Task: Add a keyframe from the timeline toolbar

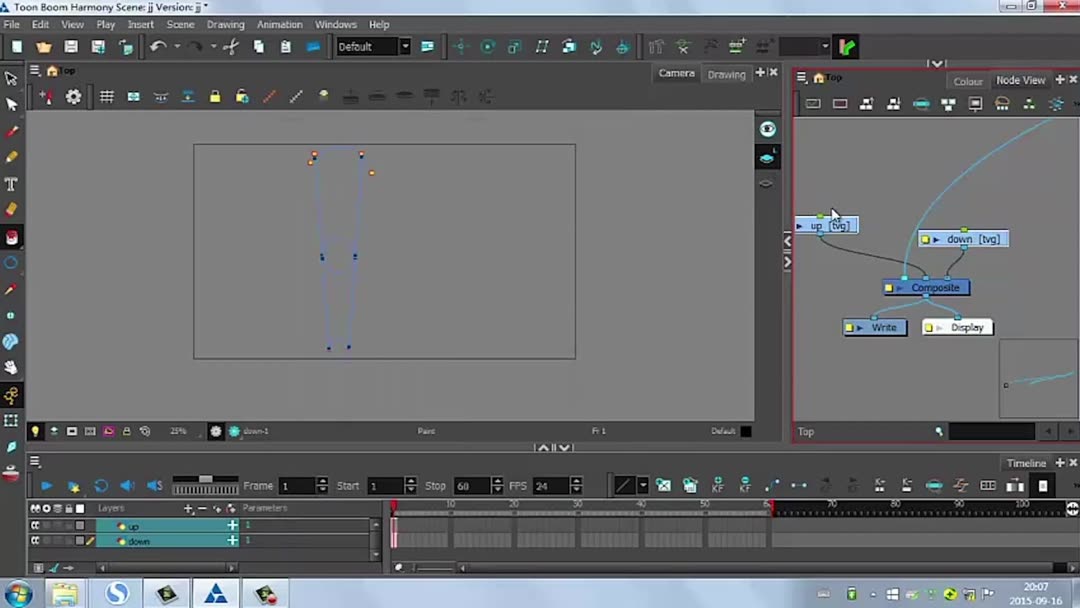Action: pos(718,485)
